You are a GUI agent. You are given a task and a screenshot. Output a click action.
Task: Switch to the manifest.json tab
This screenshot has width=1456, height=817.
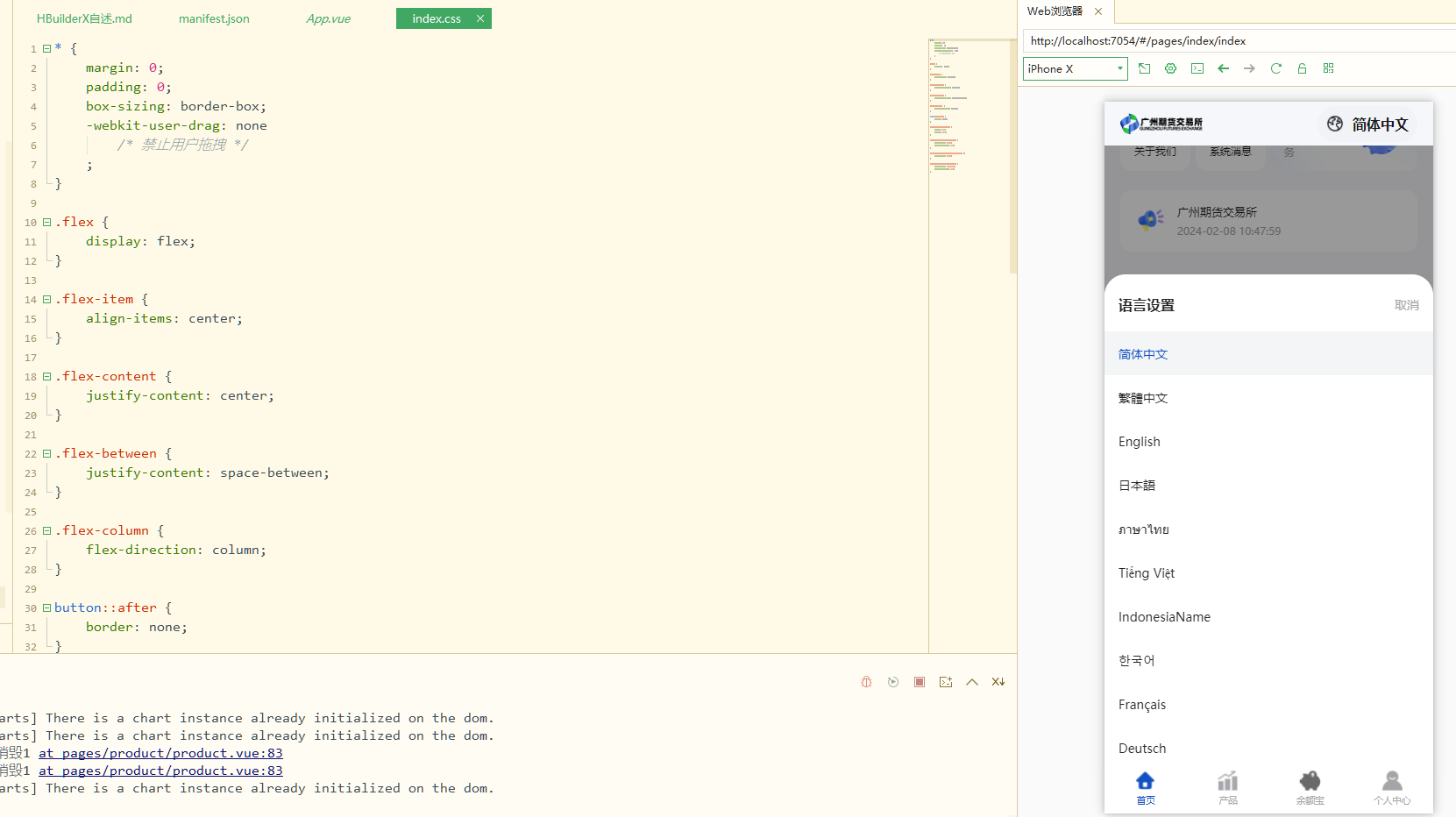coord(214,18)
